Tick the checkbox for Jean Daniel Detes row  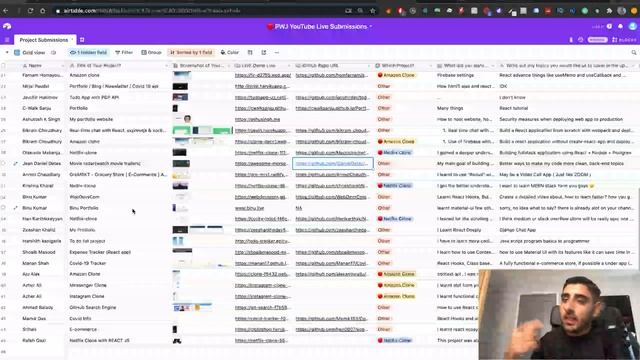click(4, 163)
